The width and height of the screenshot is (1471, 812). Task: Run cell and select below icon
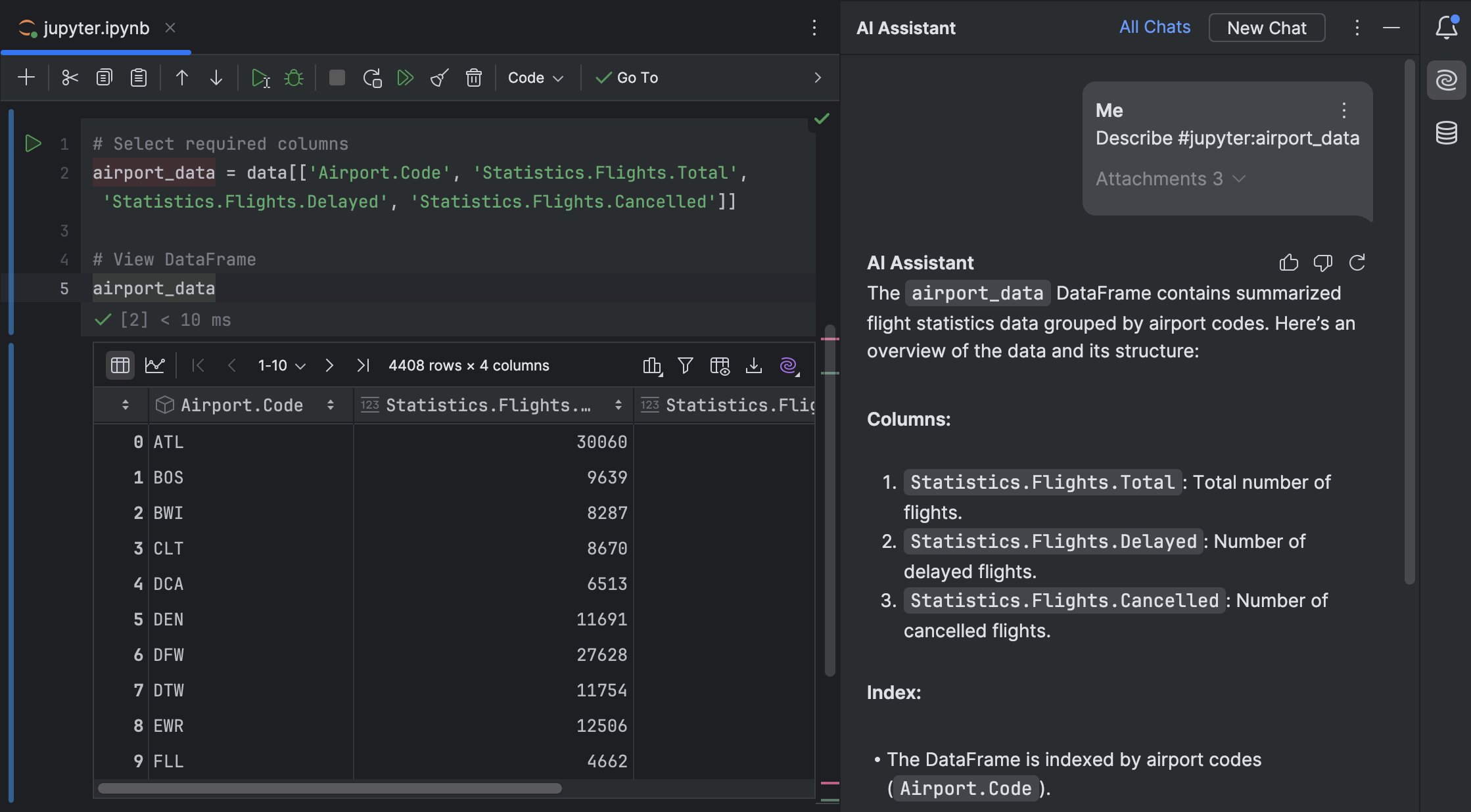point(260,78)
